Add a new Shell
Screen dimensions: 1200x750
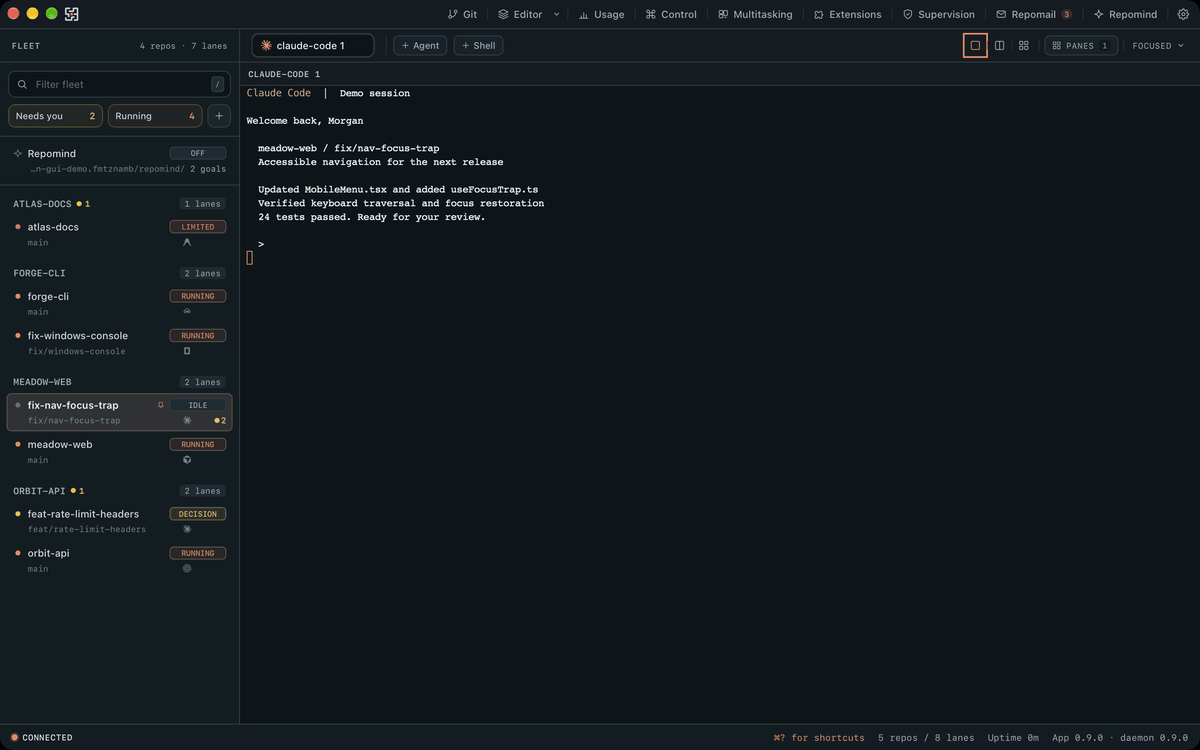[x=478, y=45]
